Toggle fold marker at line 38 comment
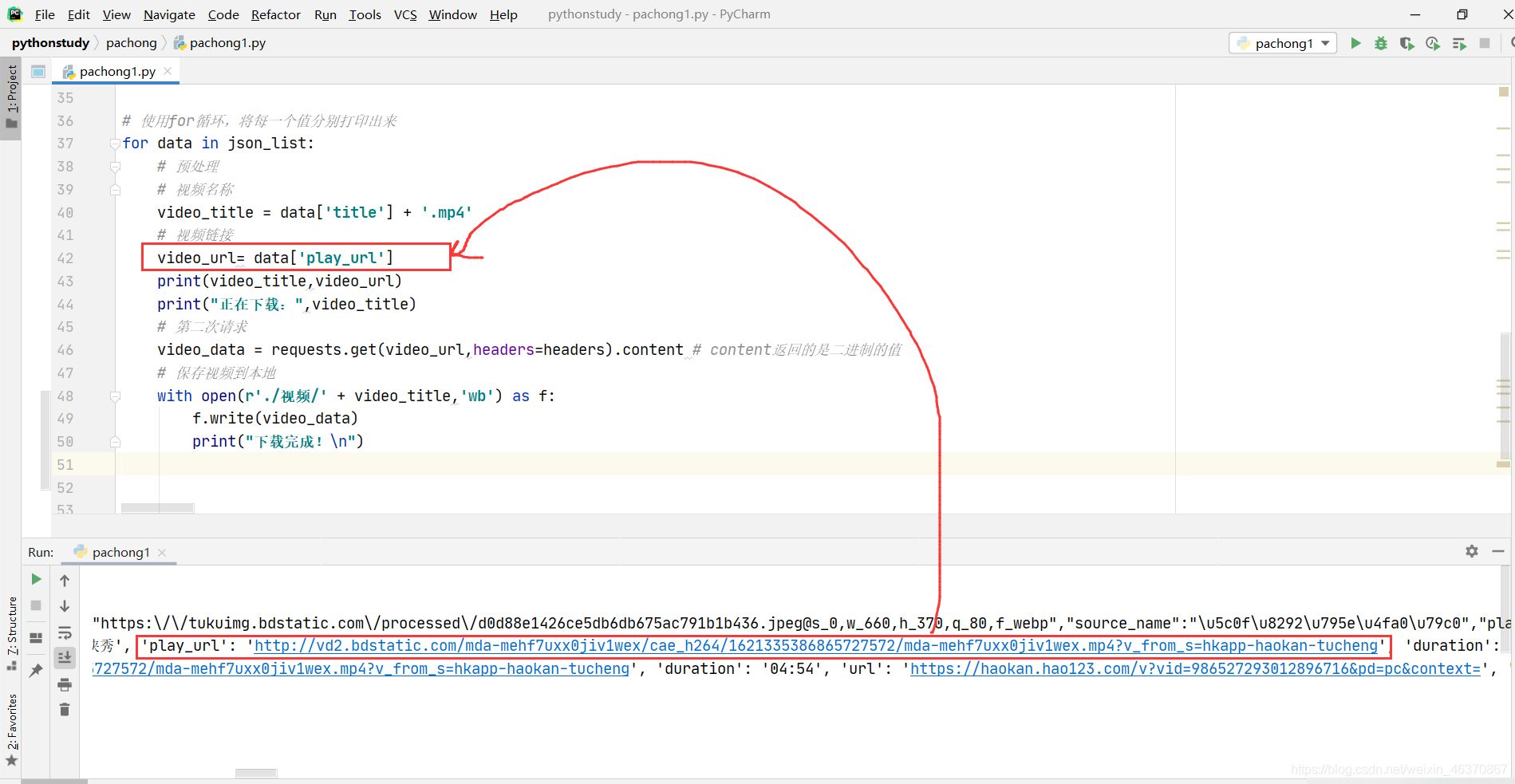Viewport: 1515px width, 784px height. point(115,167)
